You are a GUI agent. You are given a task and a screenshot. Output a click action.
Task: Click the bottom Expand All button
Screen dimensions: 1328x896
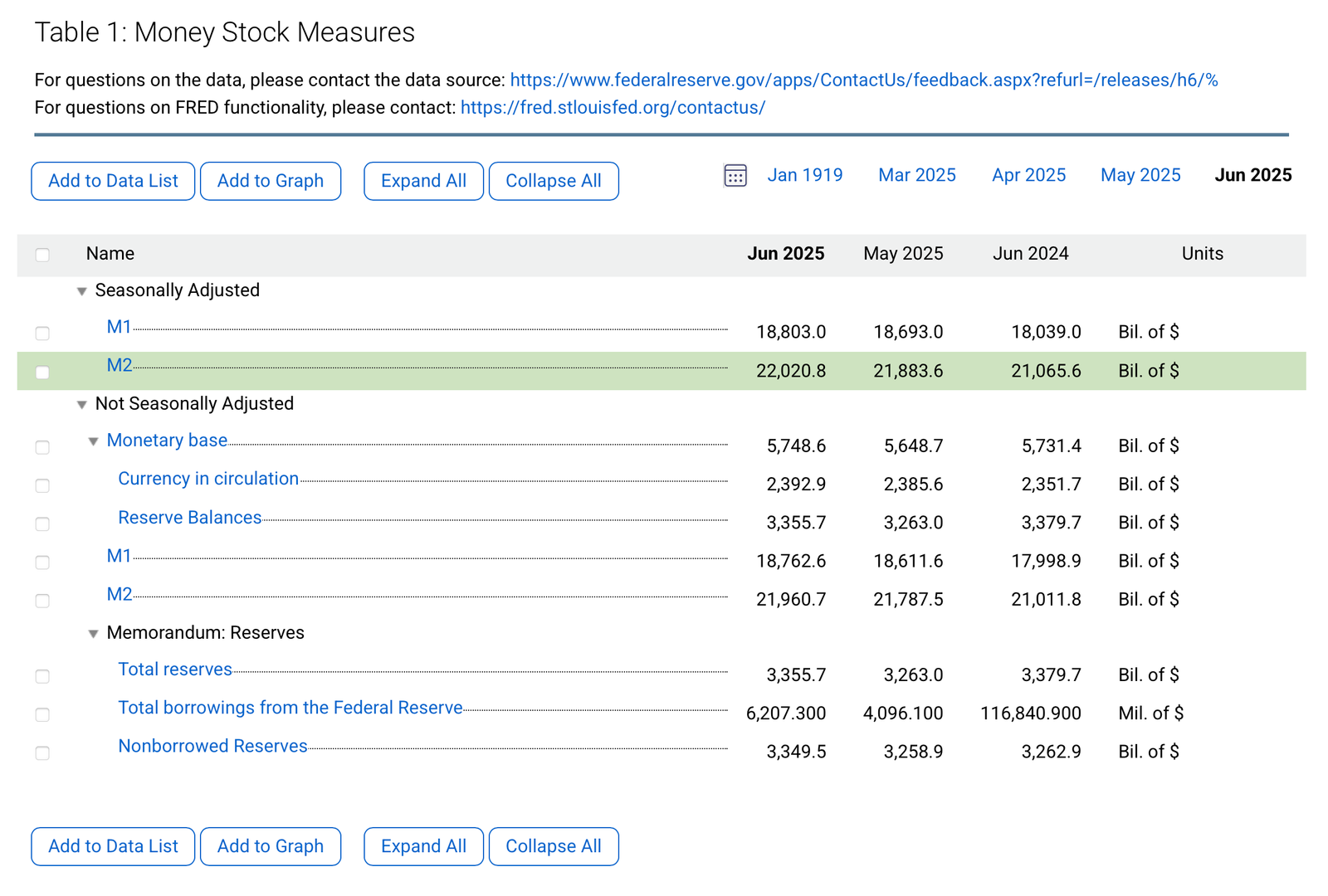[x=423, y=846]
